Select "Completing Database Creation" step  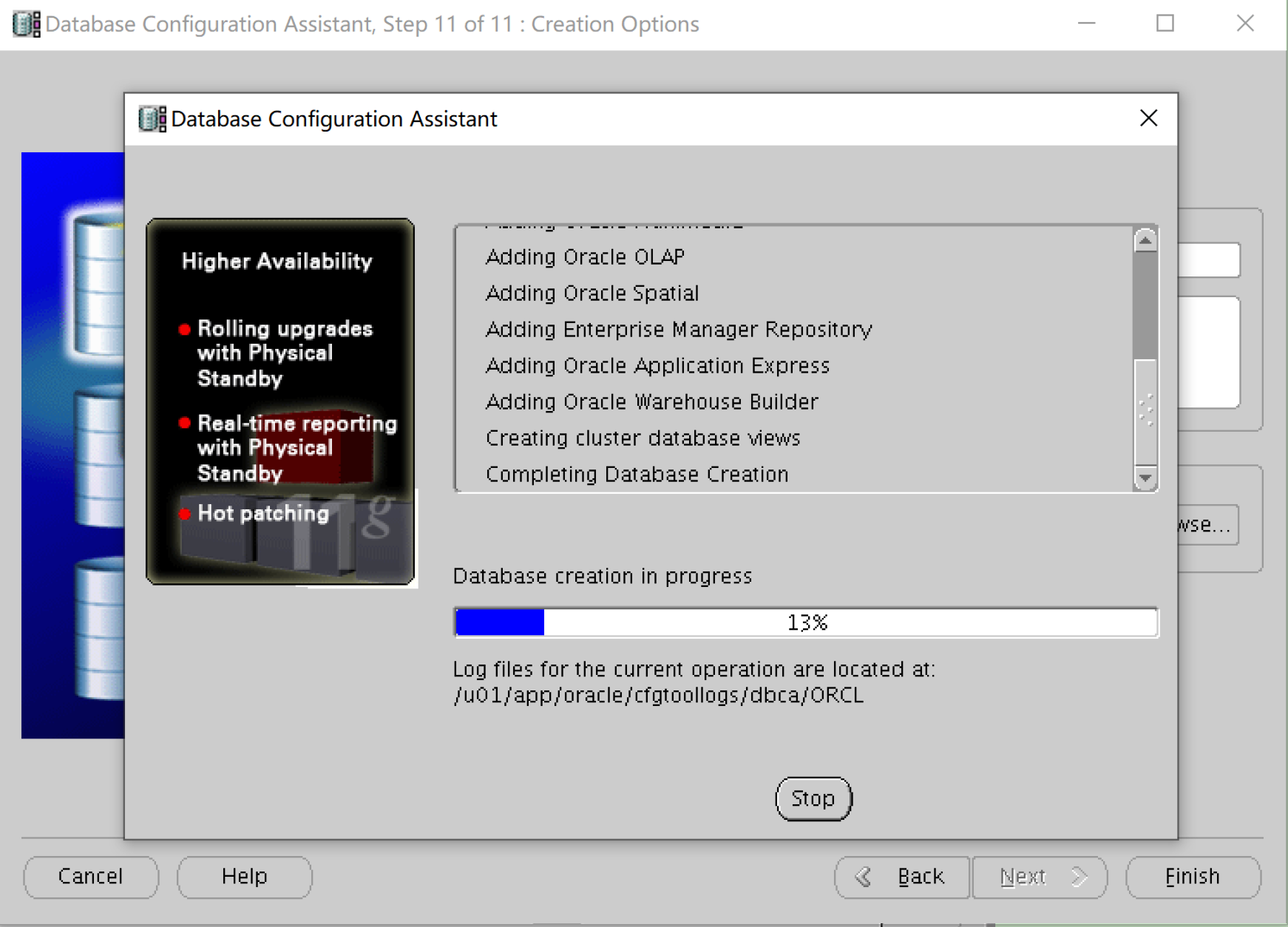[637, 474]
